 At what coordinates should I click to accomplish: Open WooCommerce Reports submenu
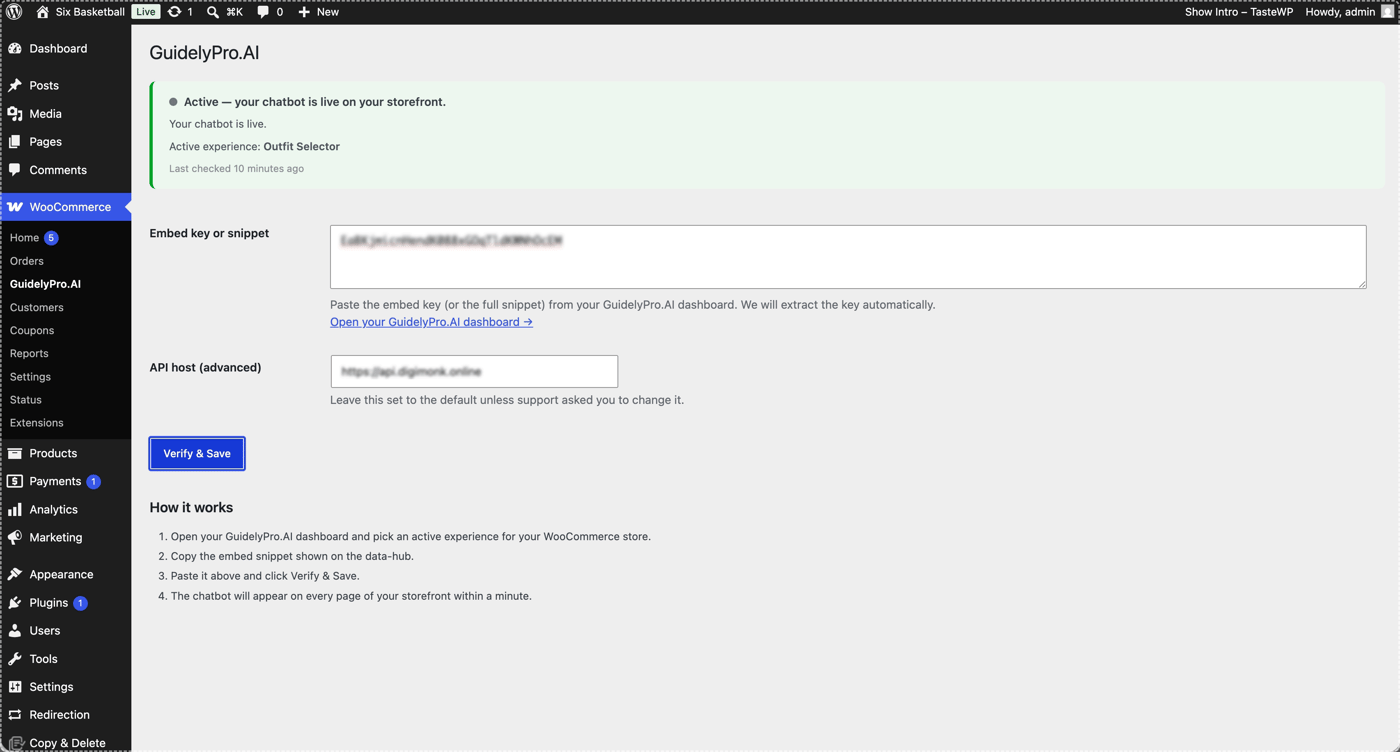[29, 353]
